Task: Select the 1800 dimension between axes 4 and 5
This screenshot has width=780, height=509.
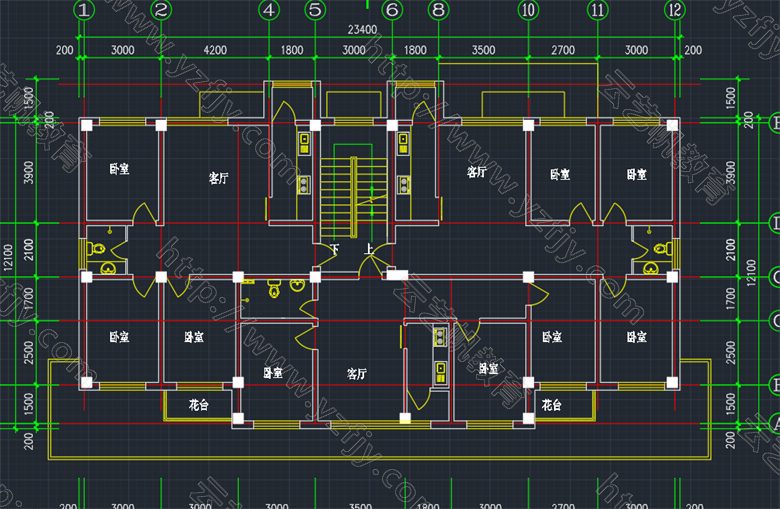Action: coord(292,50)
